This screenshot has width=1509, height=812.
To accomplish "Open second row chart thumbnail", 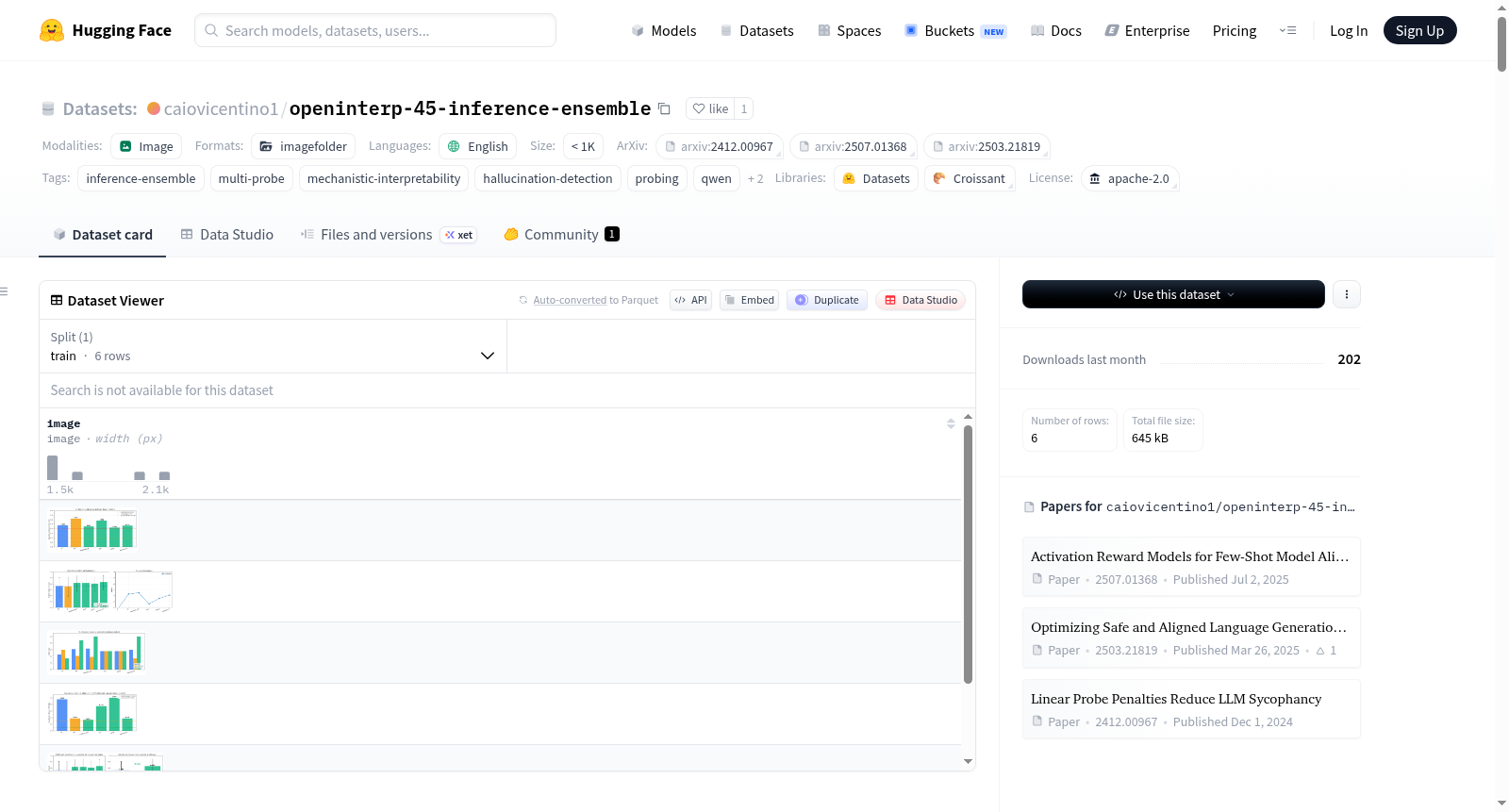I will coord(110,591).
